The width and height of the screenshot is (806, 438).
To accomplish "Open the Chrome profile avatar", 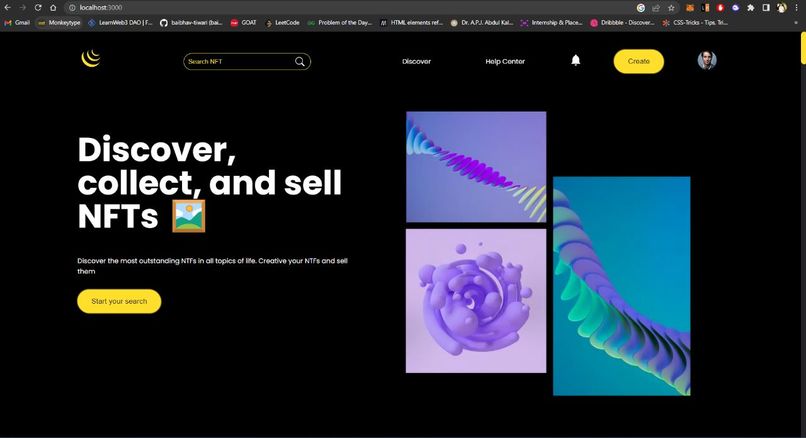I will 781,8.
